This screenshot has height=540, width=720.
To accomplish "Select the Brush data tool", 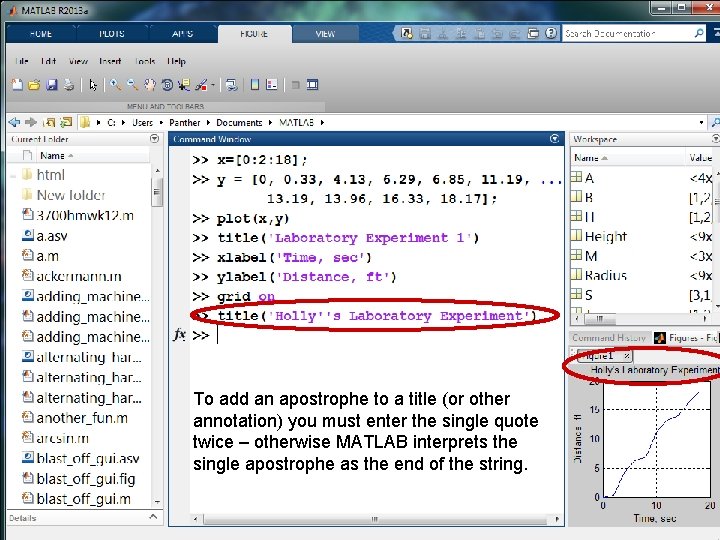I will point(201,85).
